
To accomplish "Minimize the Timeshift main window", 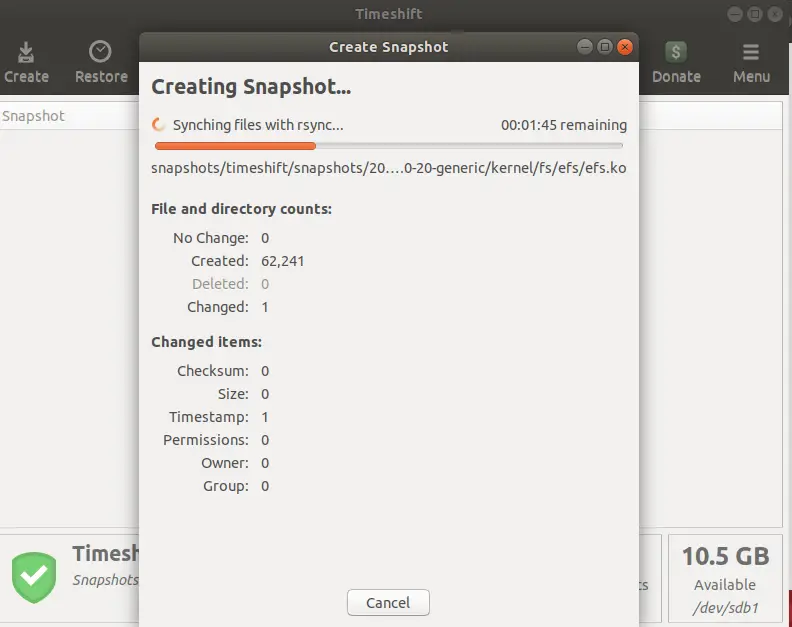I will [x=734, y=14].
